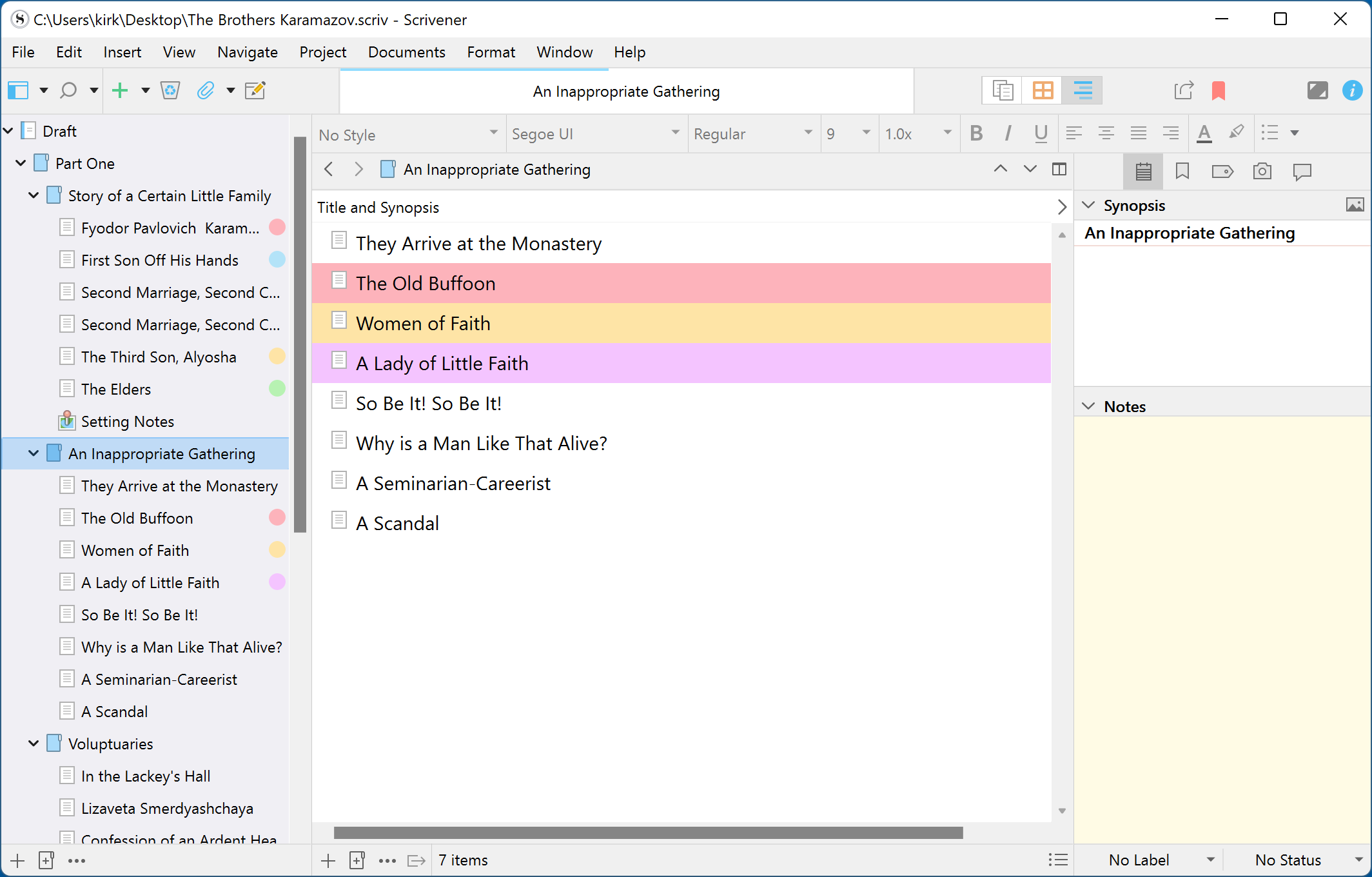The image size is (1372, 877).
Task: Collapse the Voluptuaries folder
Action: (x=34, y=744)
